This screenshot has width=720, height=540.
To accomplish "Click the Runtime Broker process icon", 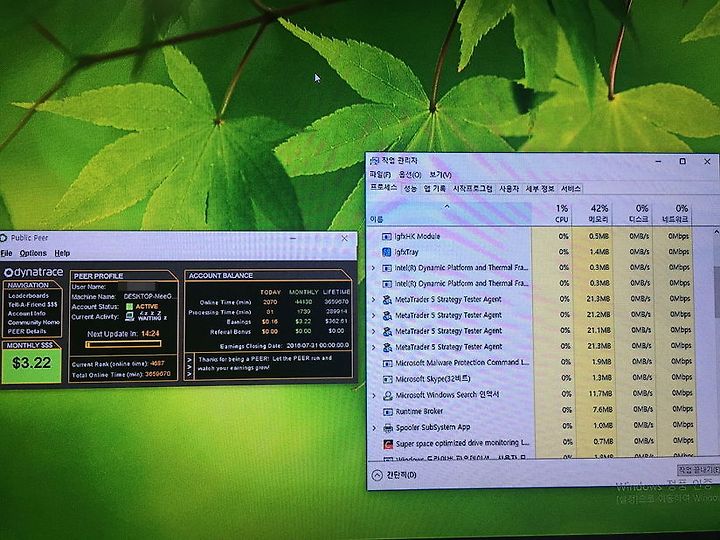I will pos(388,411).
